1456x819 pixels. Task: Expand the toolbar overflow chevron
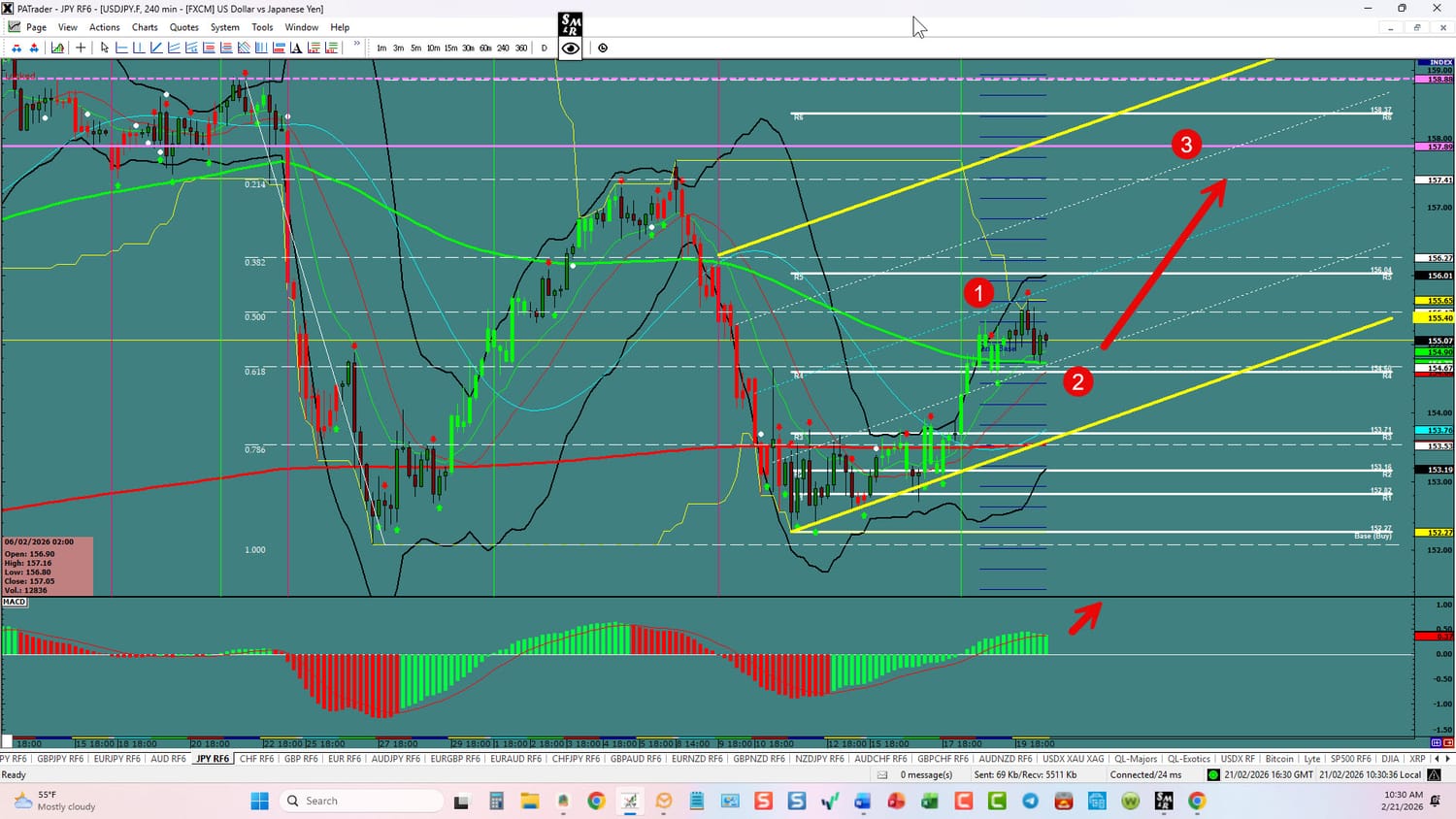tap(356, 45)
